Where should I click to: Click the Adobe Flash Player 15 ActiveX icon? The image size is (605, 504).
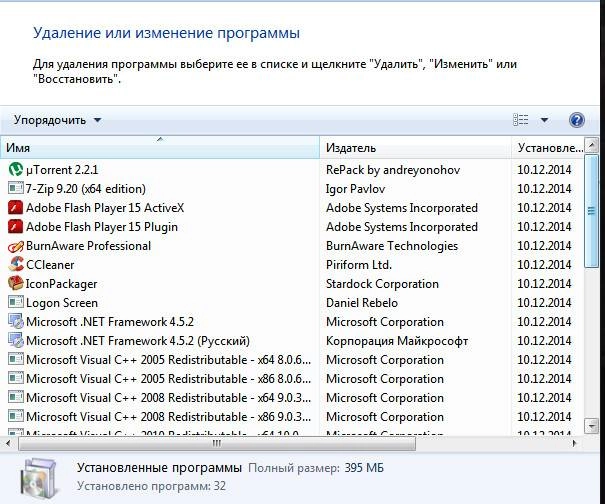pos(16,207)
